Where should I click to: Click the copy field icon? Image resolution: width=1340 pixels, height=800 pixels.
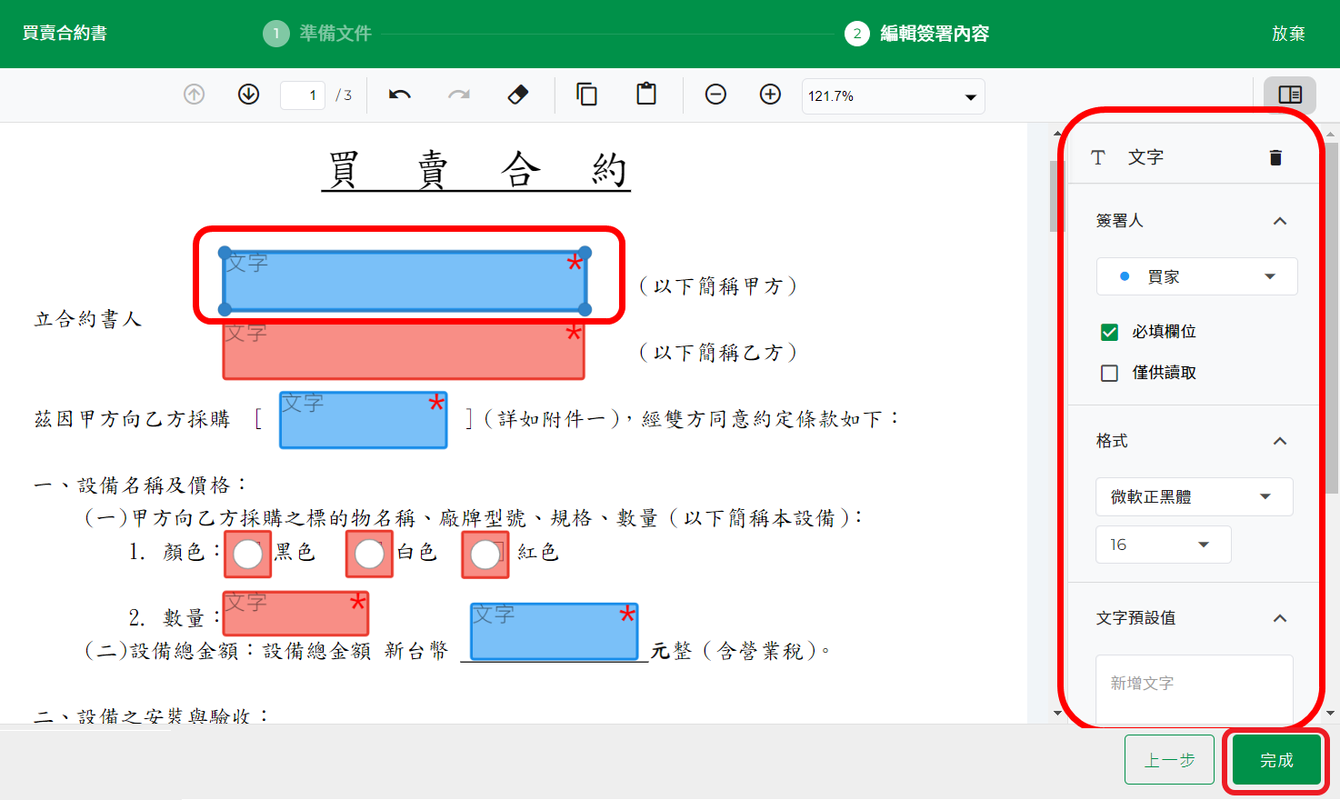click(x=587, y=95)
